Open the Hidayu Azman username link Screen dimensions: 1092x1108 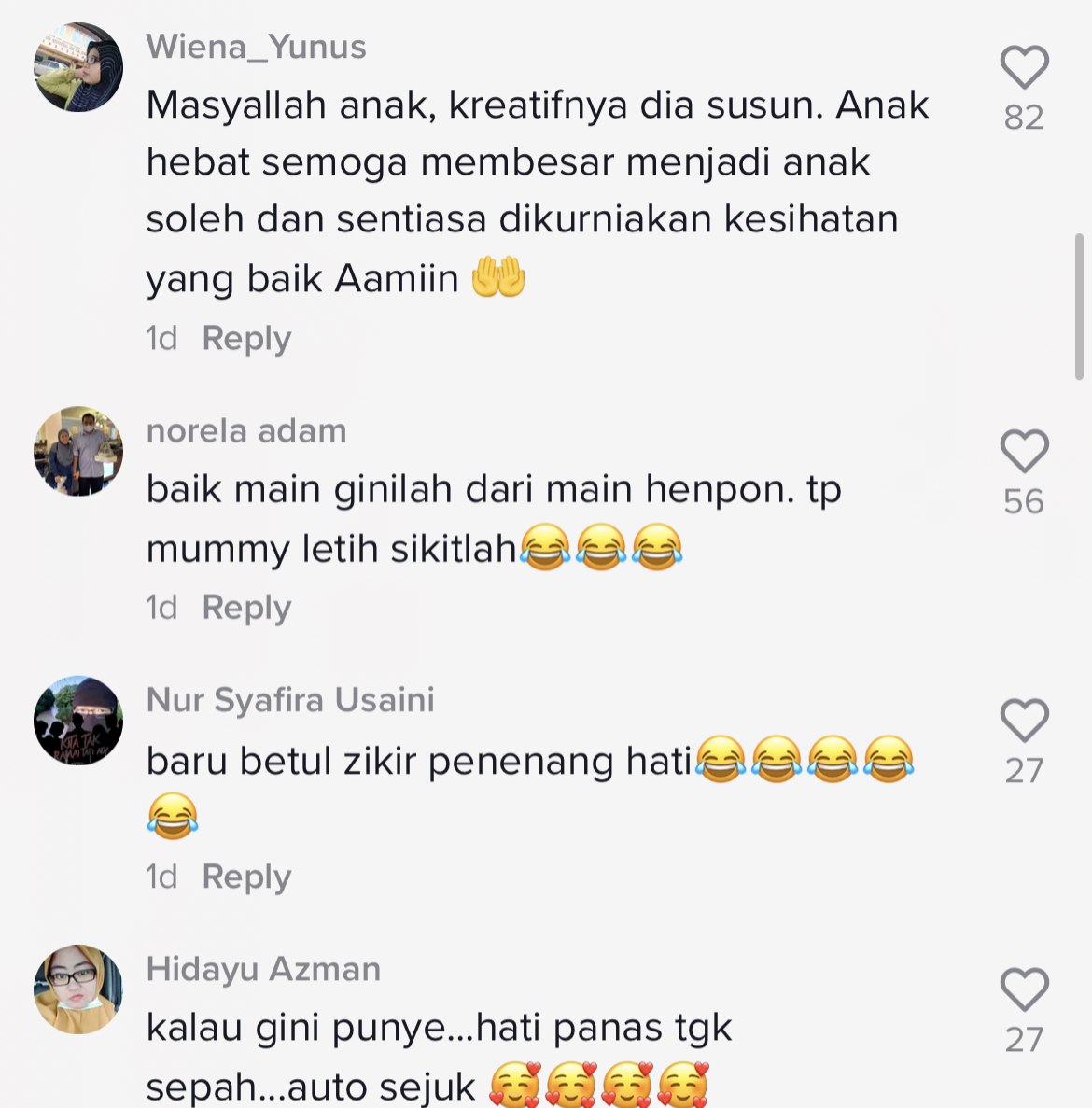[x=263, y=970]
